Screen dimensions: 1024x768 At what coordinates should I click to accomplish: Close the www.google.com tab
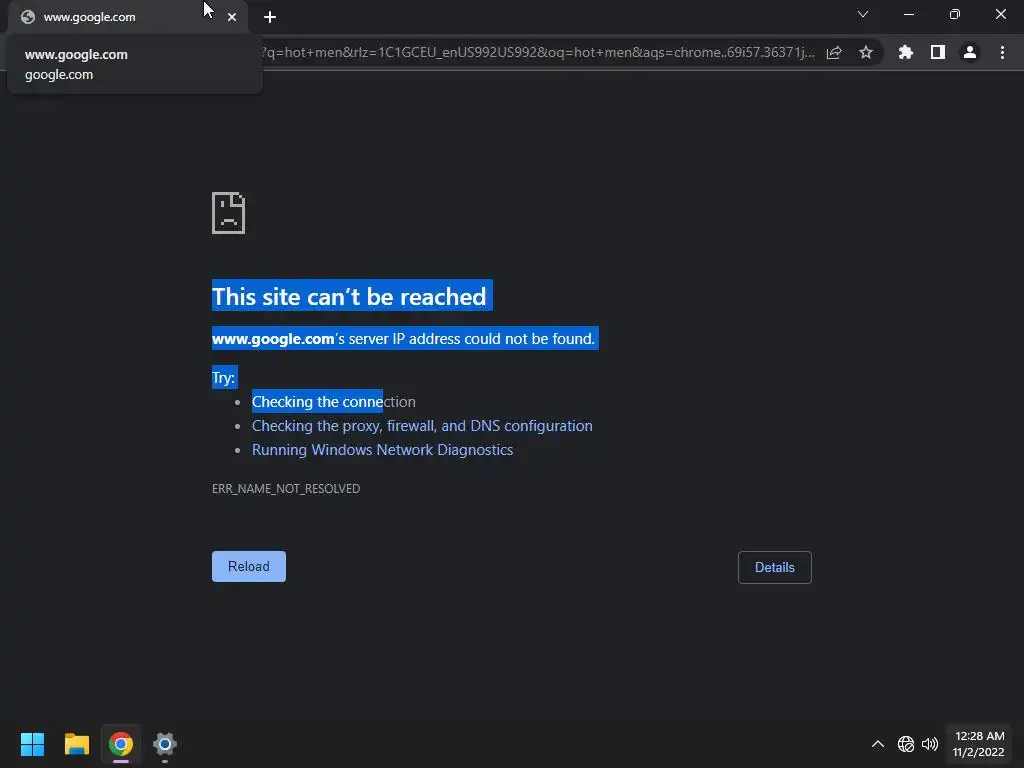(232, 17)
